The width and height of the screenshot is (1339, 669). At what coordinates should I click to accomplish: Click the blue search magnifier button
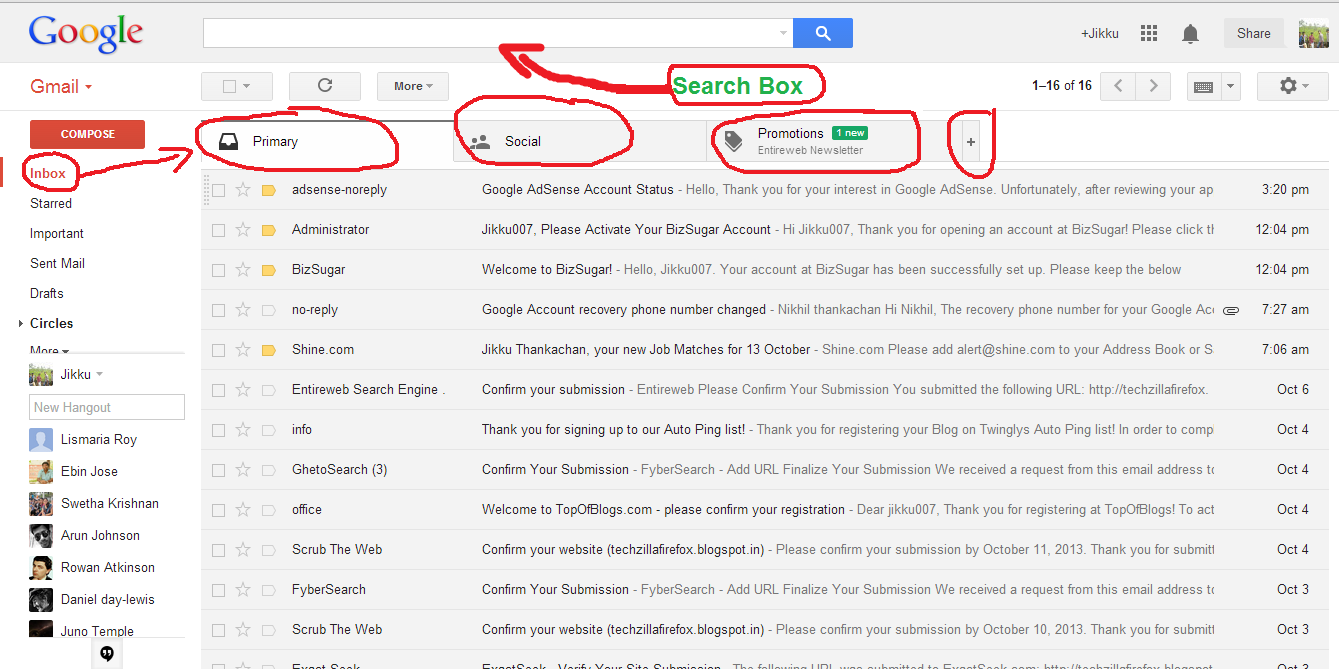pos(823,33)
